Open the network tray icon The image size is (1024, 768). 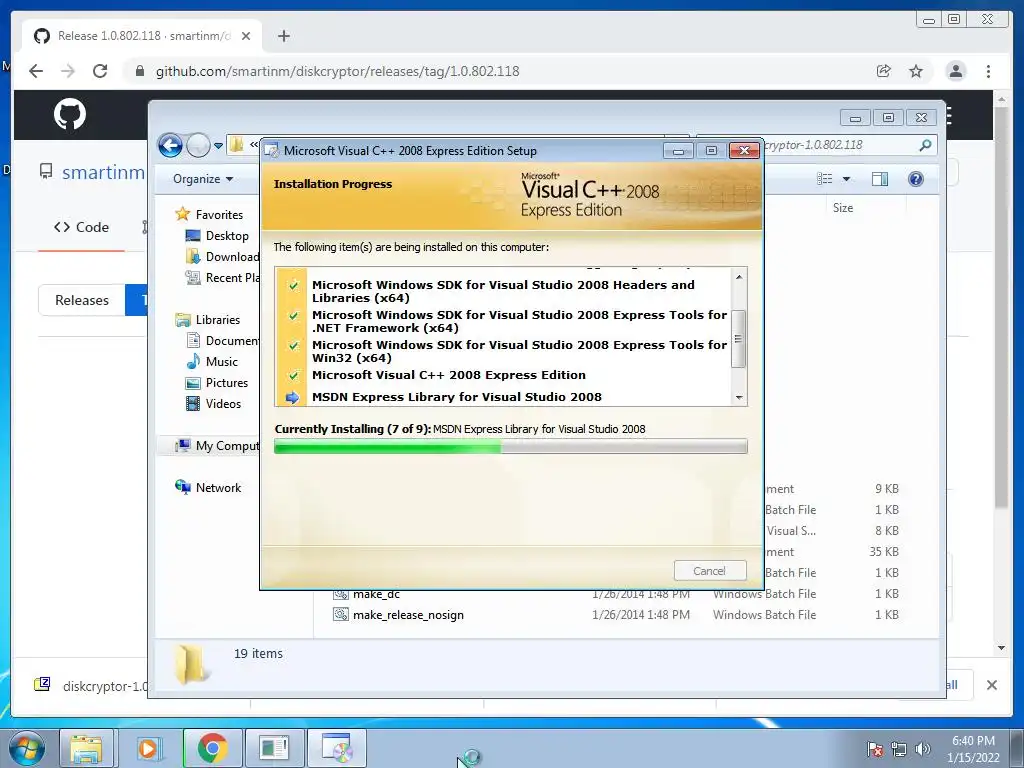tap(899, 750)
